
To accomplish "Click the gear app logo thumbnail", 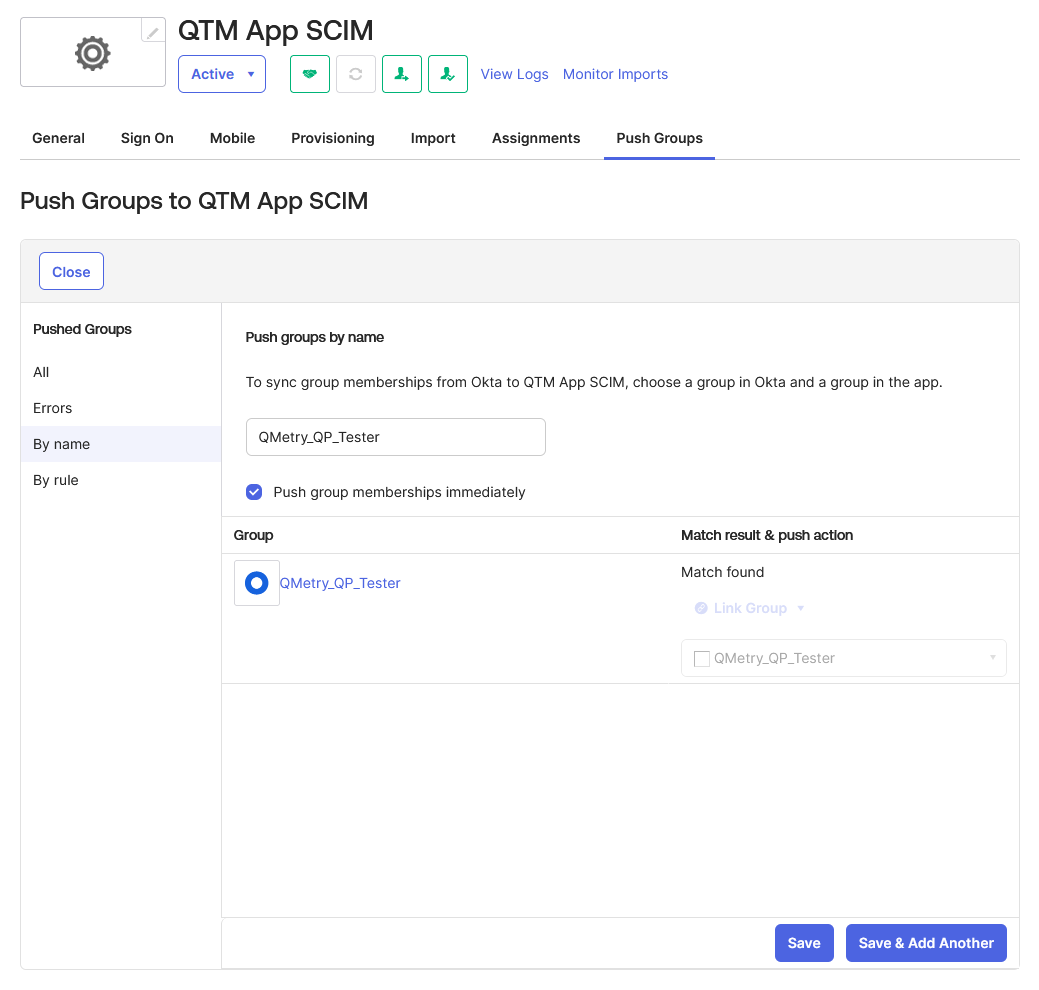I will tap(92, 54).
